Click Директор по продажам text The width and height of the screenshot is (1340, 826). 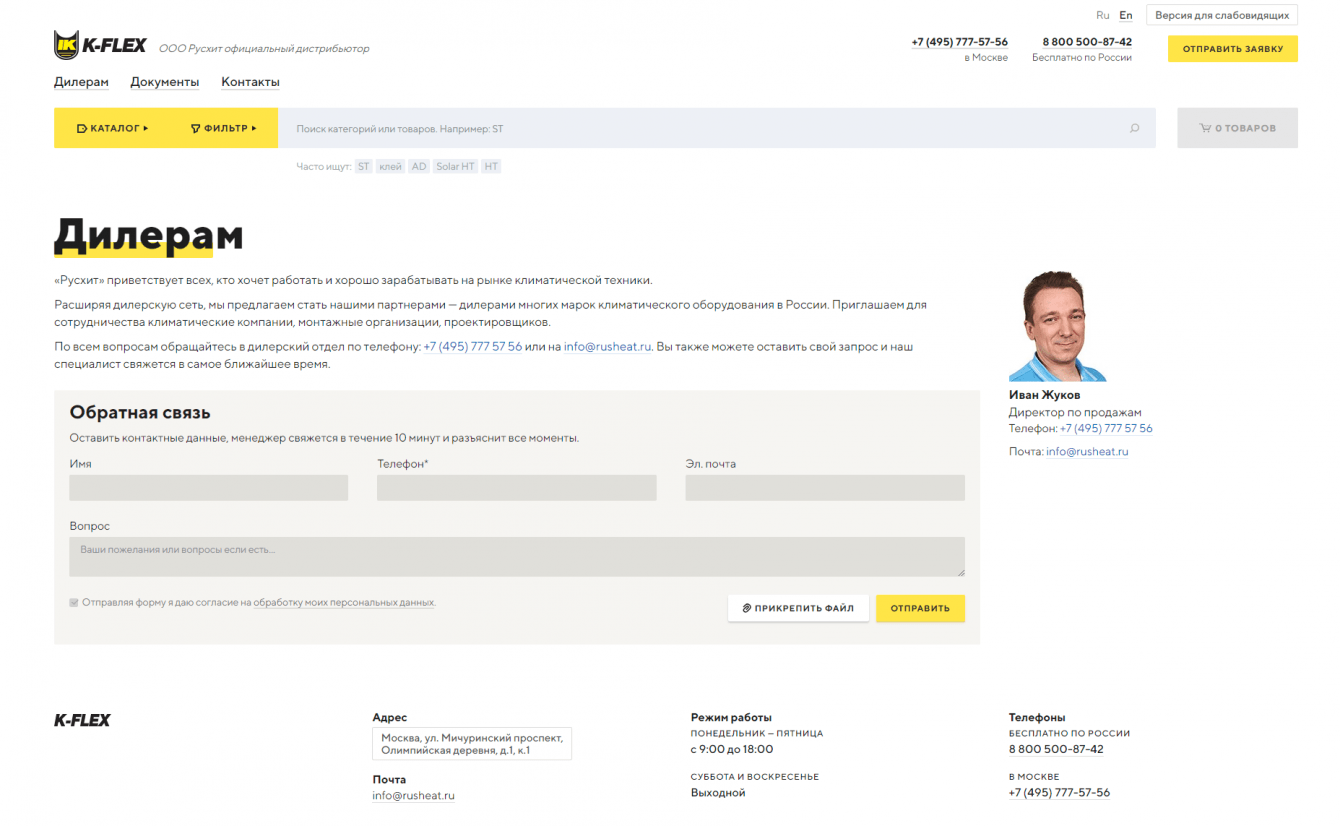click(1075, 412)
